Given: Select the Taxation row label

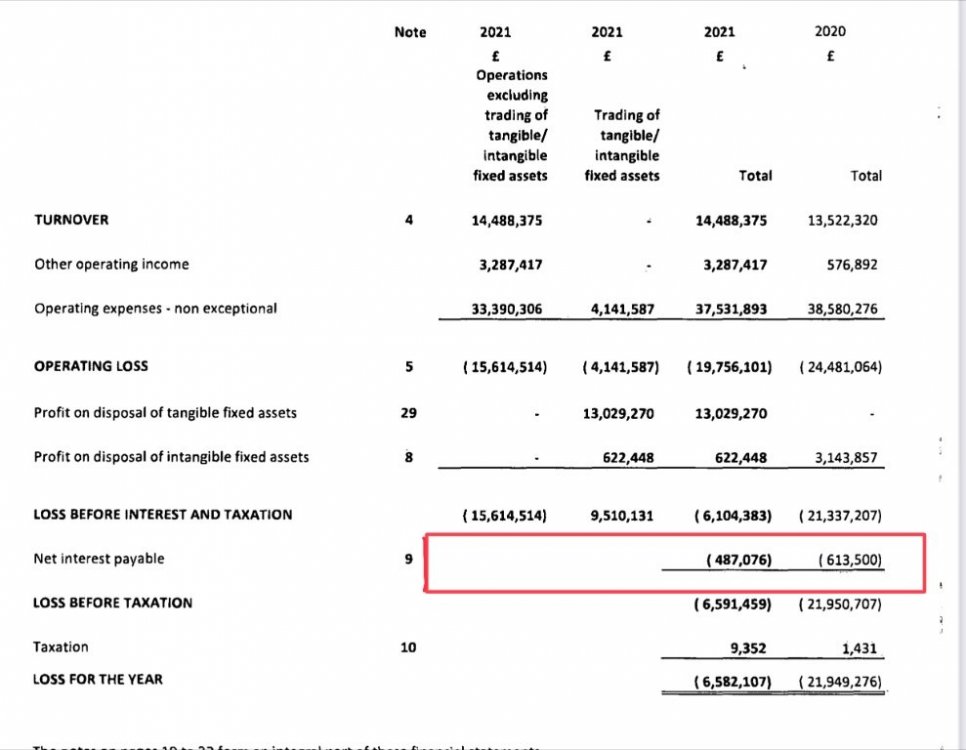Looking at the screenshot, I should coord(61,647).
